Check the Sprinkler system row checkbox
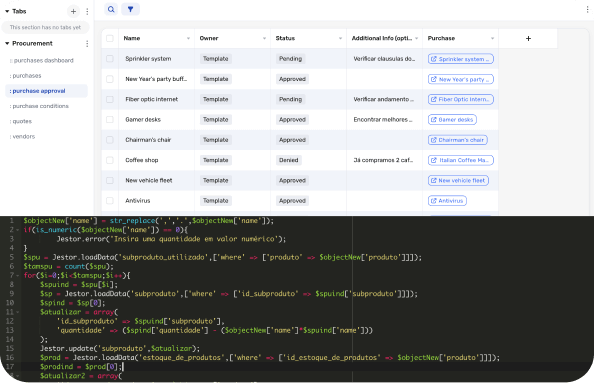The height and width of the screenshot is (383, 594). pos(110,59)
